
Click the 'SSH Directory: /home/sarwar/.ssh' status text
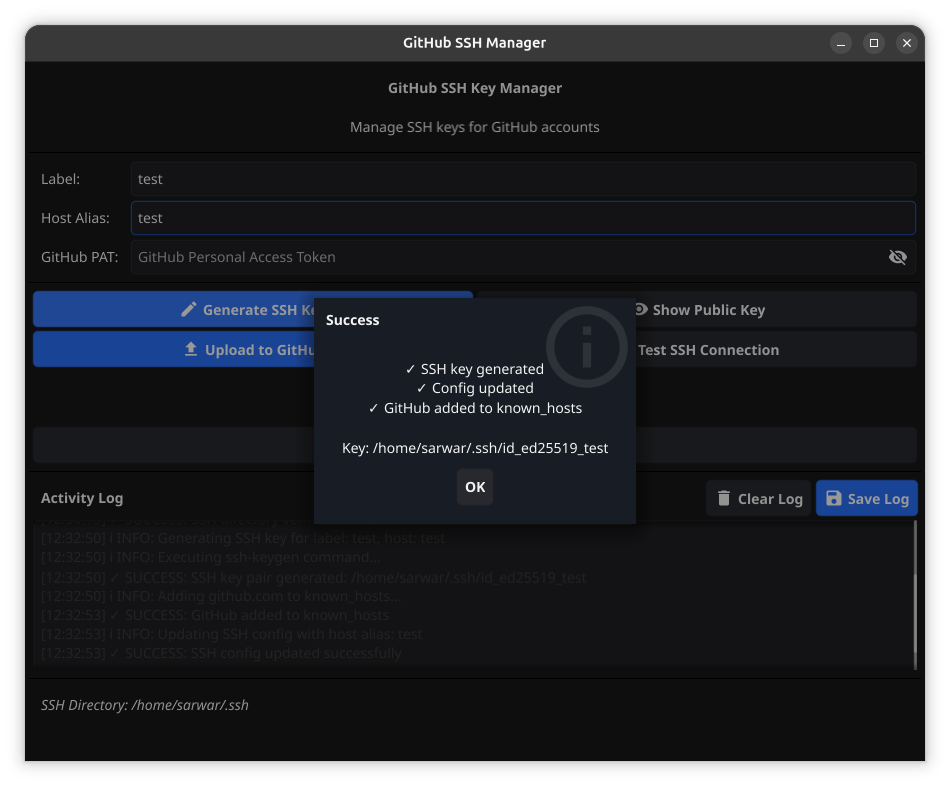[145, 705]
